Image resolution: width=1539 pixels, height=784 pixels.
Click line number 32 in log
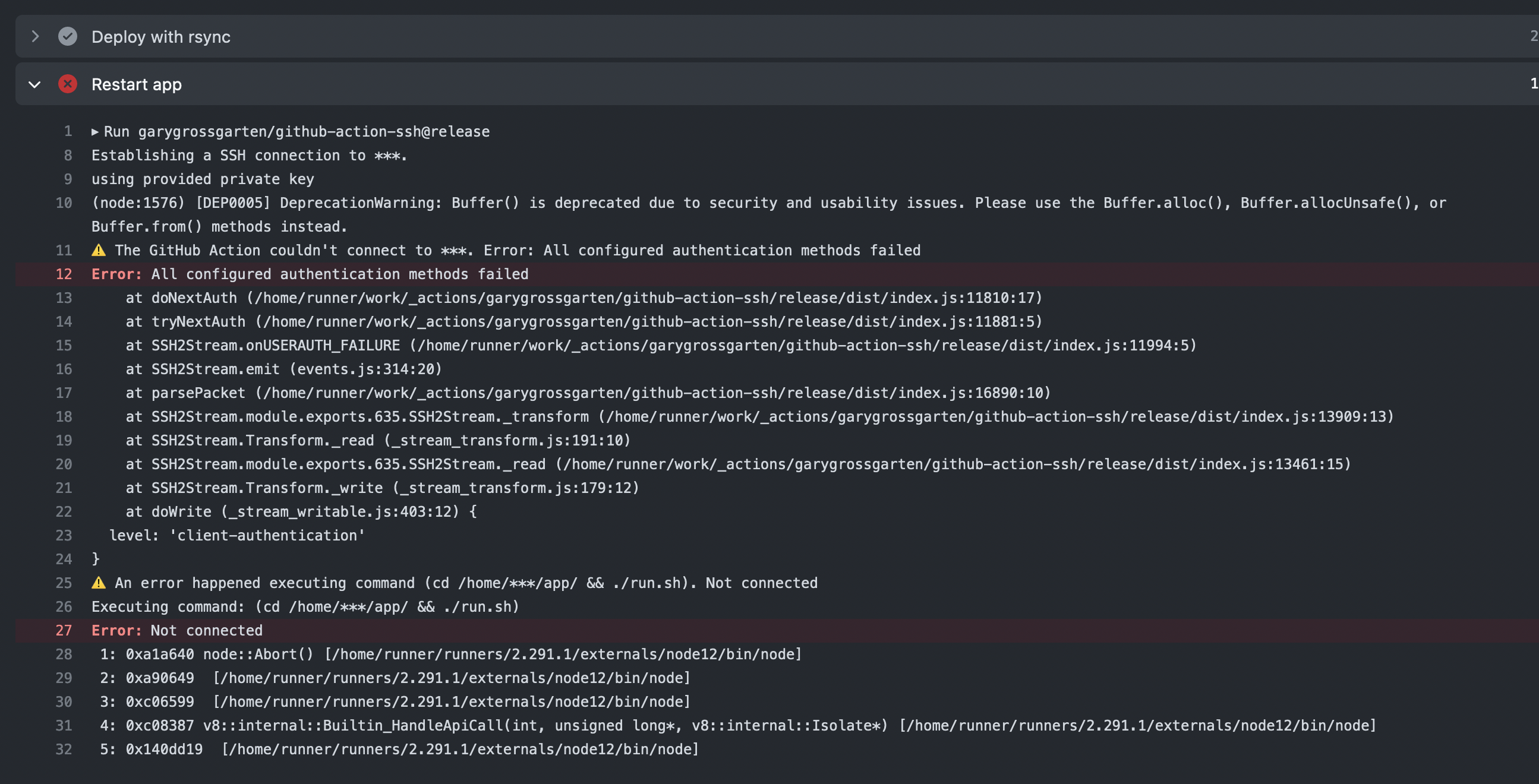pos(64,750)
